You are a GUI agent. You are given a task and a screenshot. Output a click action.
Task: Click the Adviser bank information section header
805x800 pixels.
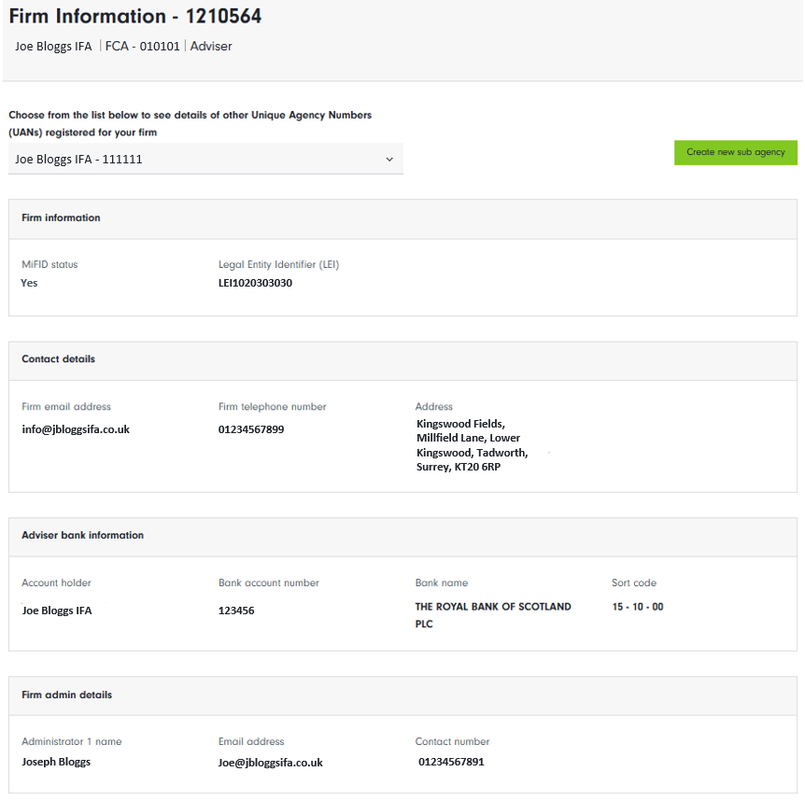click(83, 535)
